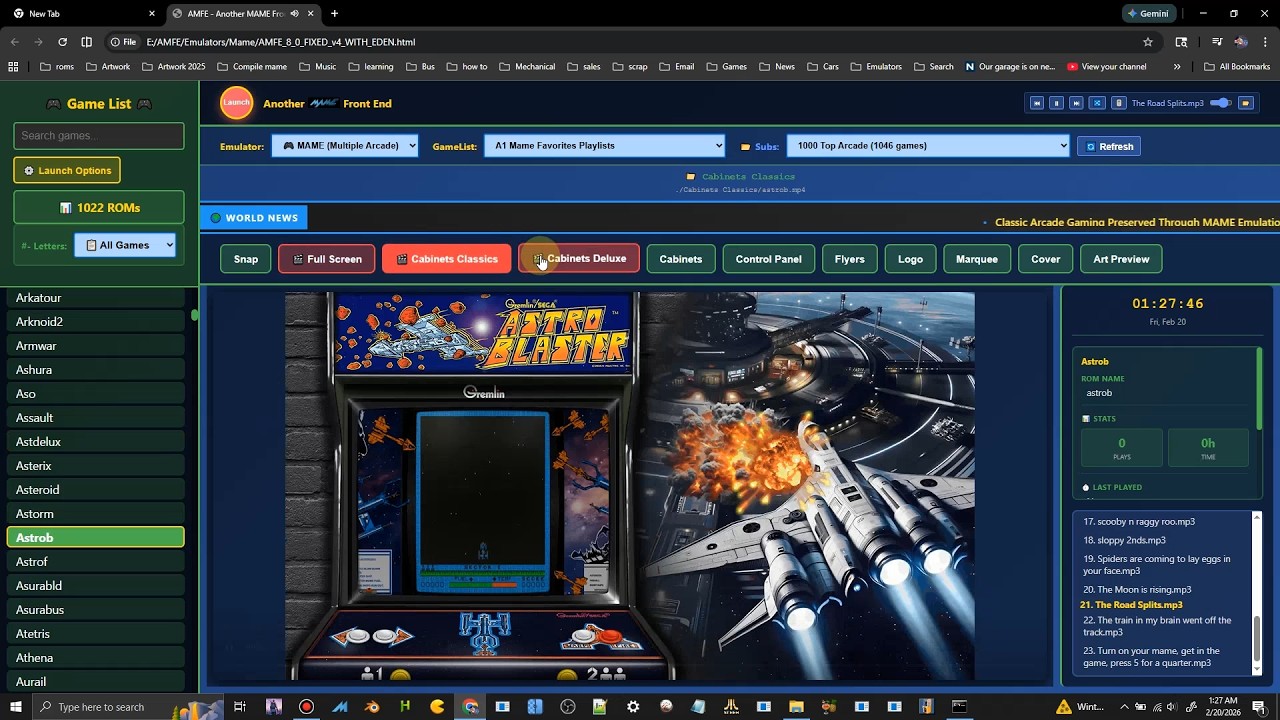Viewport: 1280px width, 720px height.
Task: Select Athena in game list
Action: pos(96,658)
